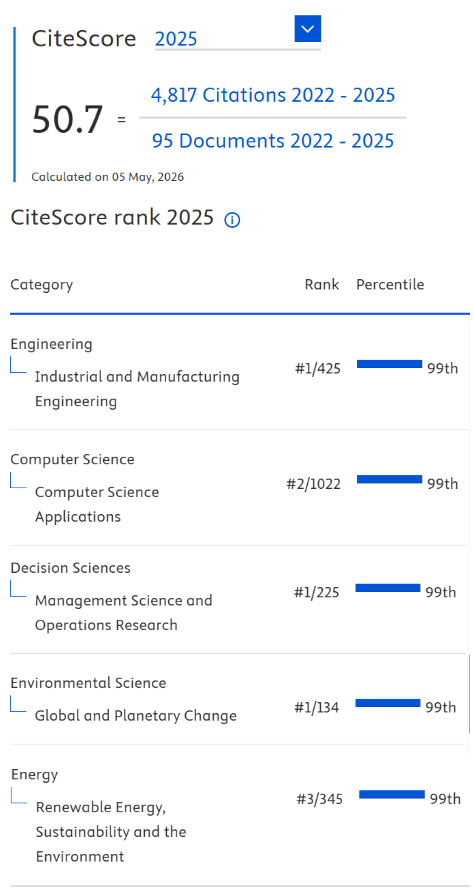Screen dimensions: 474x888
Task: Click the CiteScore rank info icon
Action: point(232,220)
